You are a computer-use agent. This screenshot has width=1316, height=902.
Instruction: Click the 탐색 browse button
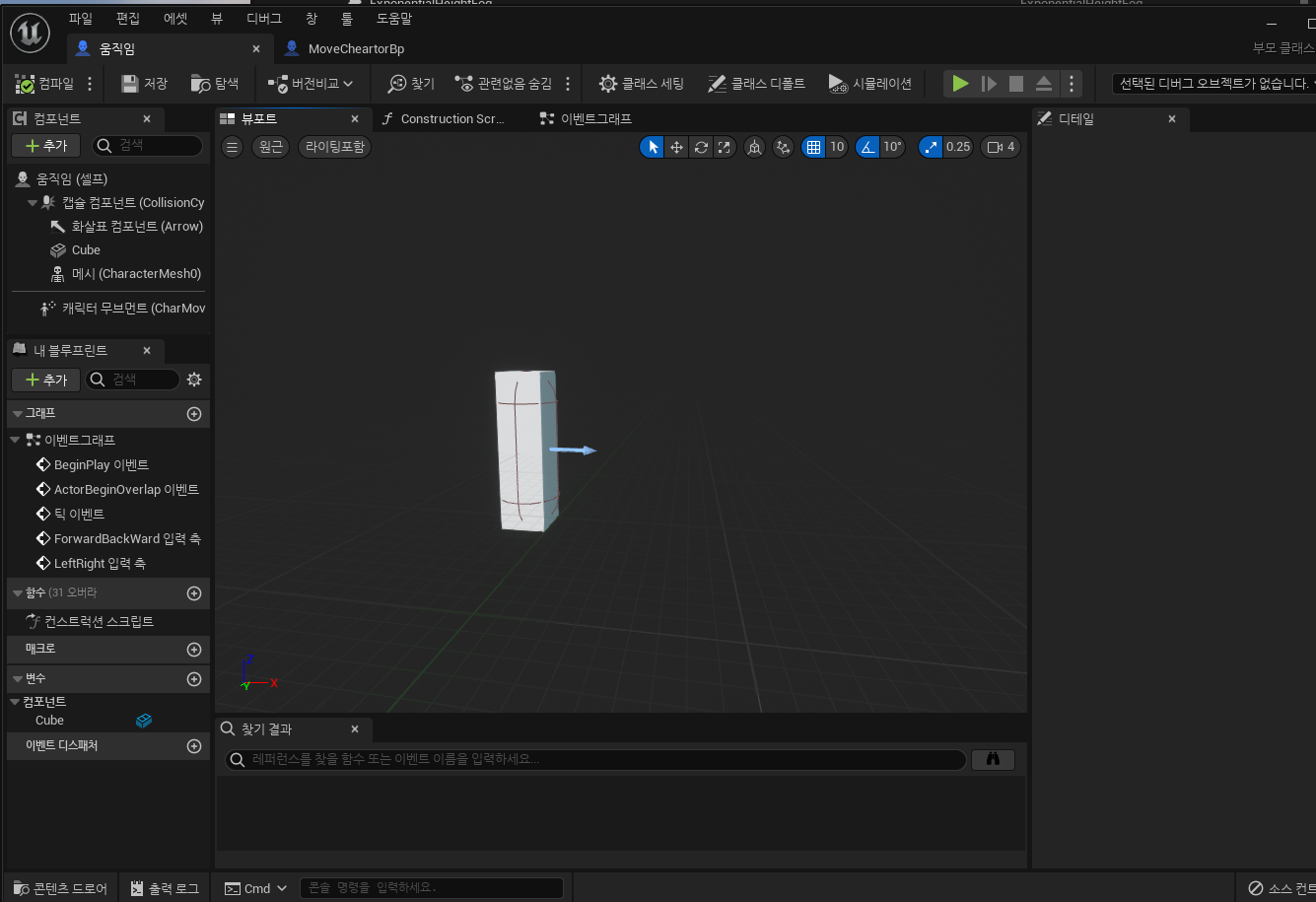point(215,84)
